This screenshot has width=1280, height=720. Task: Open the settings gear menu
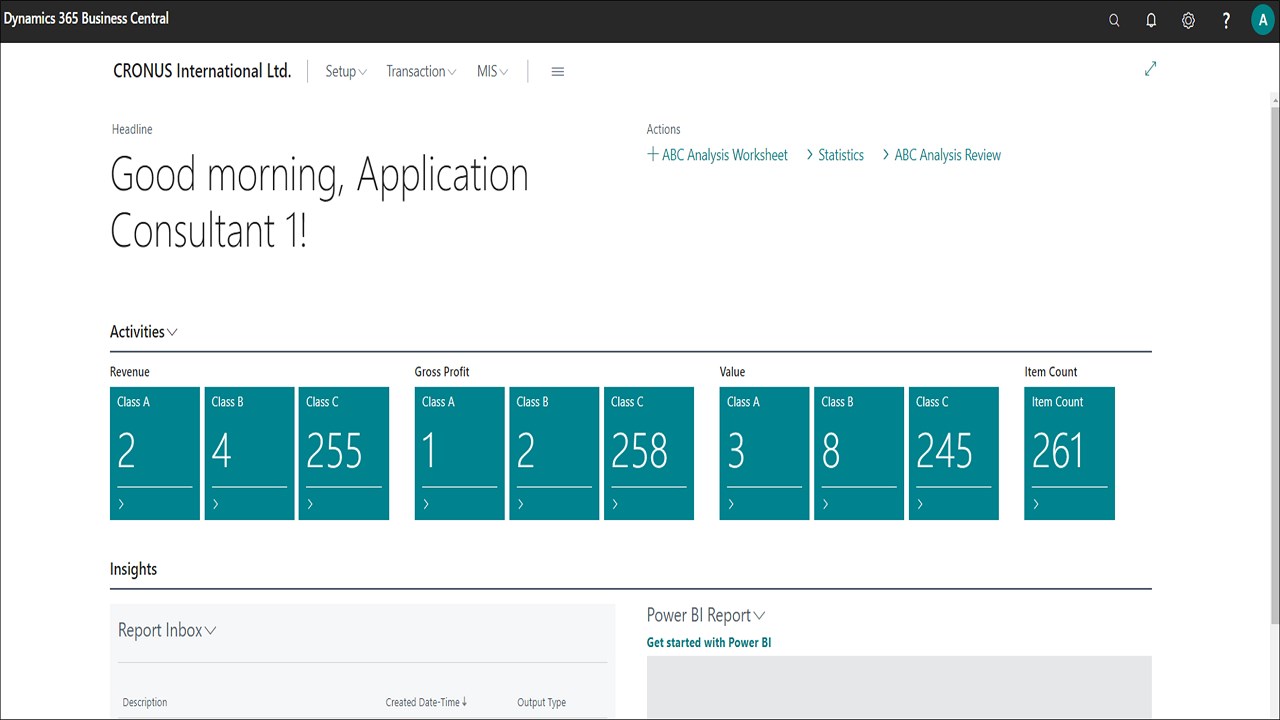click(x=1188, y=20)
